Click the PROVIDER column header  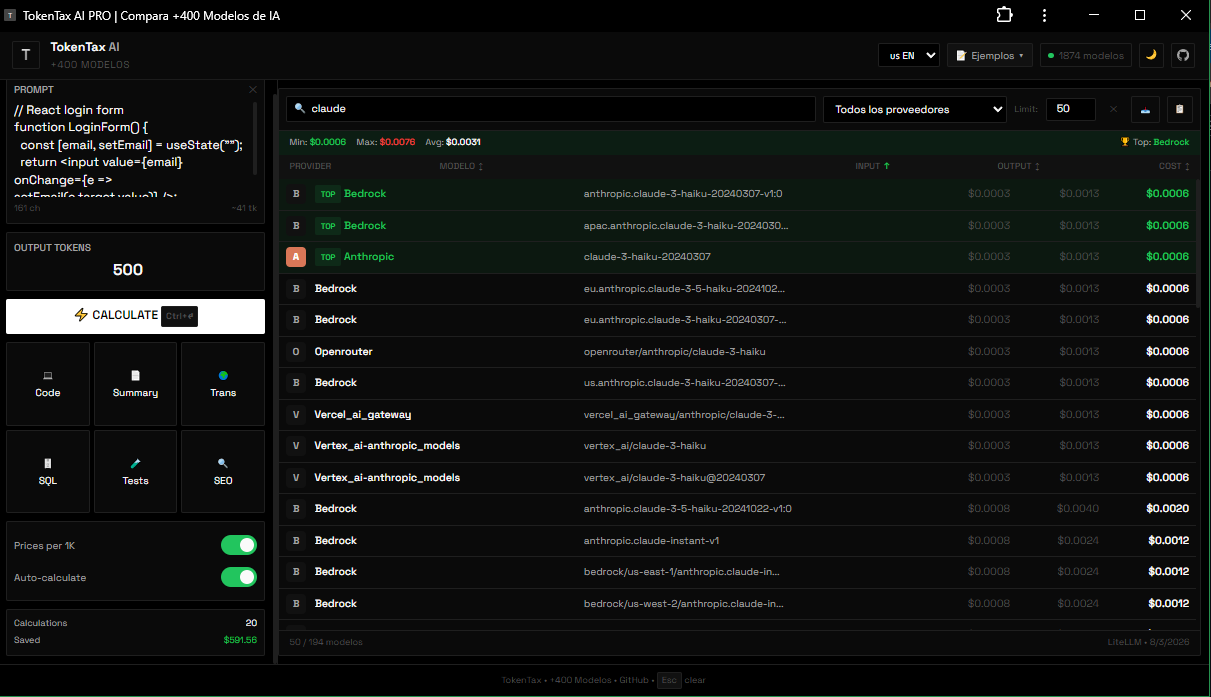click(x=310, y=166)
